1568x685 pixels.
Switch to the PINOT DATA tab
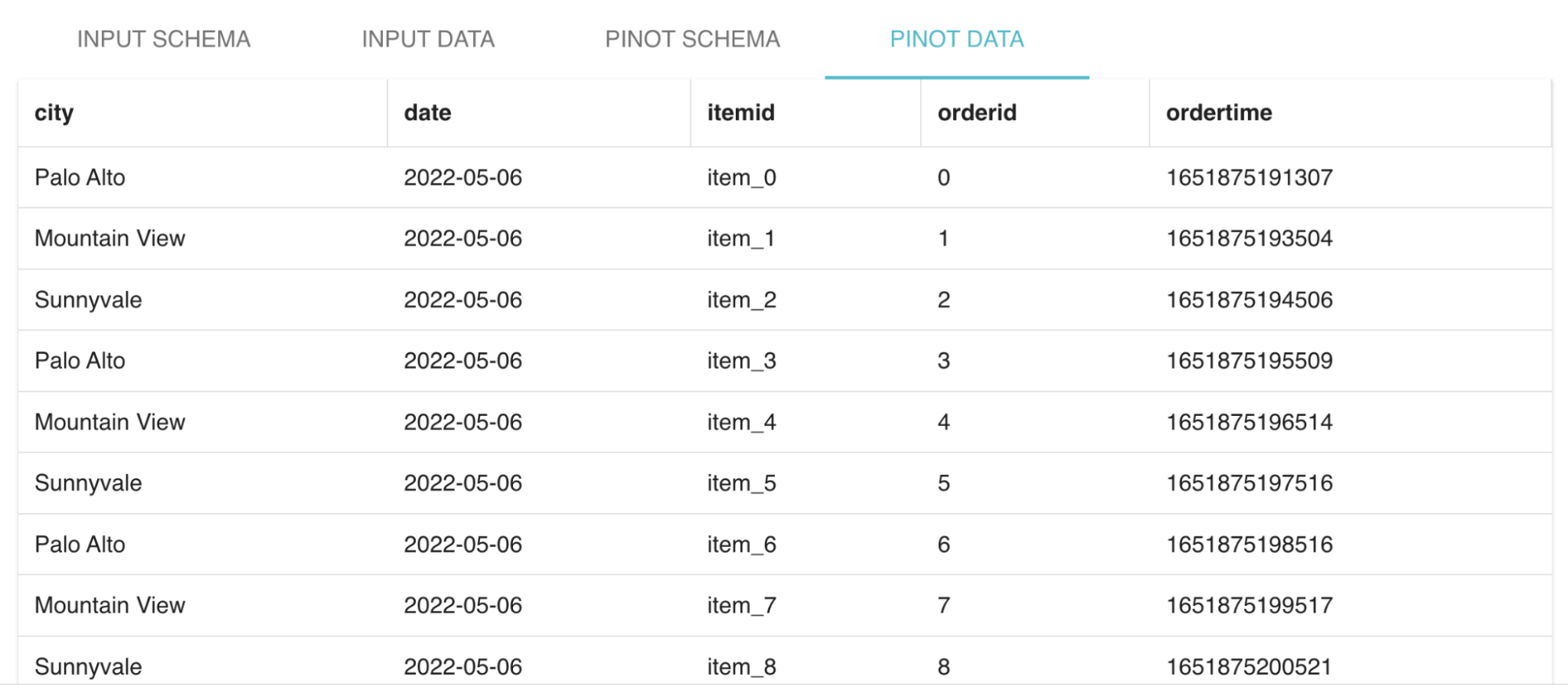click(x=956, y=39)
